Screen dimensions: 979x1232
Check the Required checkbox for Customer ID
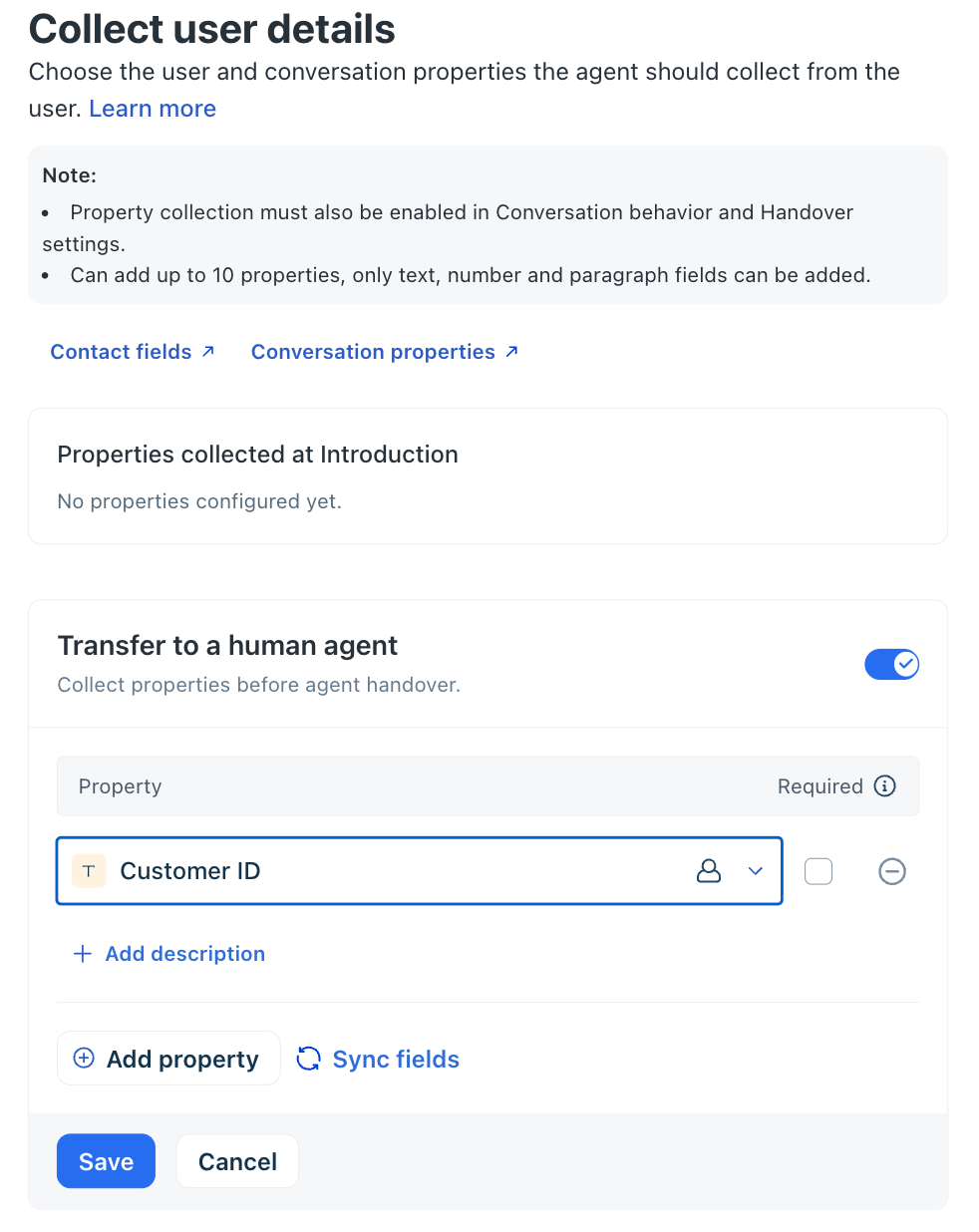click(818, 871)
